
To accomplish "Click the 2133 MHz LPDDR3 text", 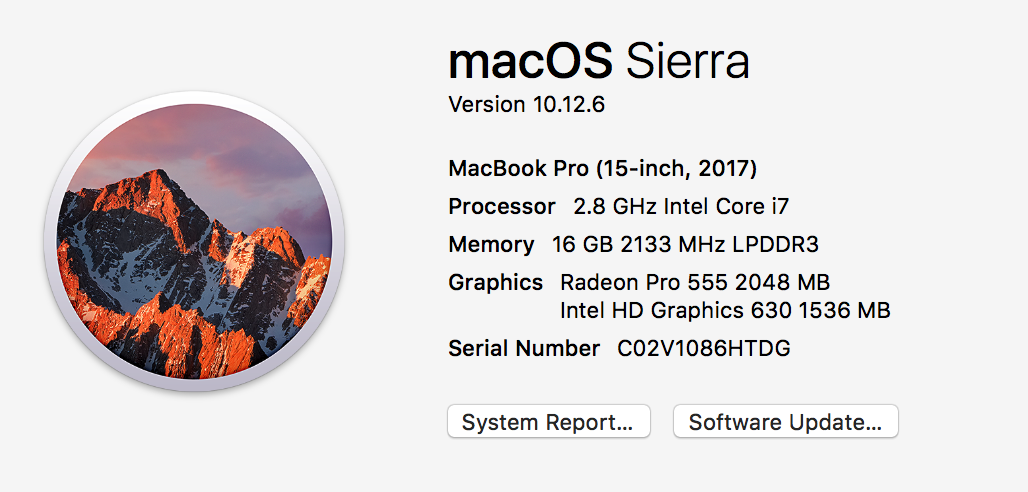I will pyautogui.click(x=716, y=245).
